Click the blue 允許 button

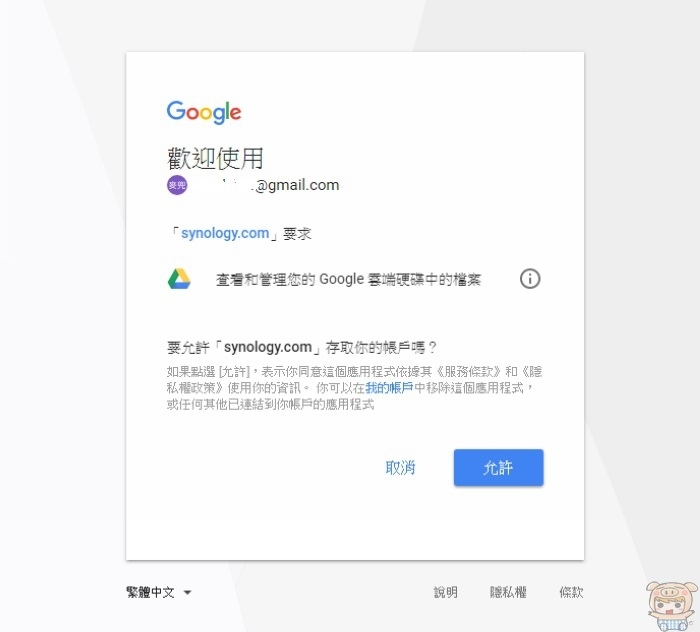498,467
